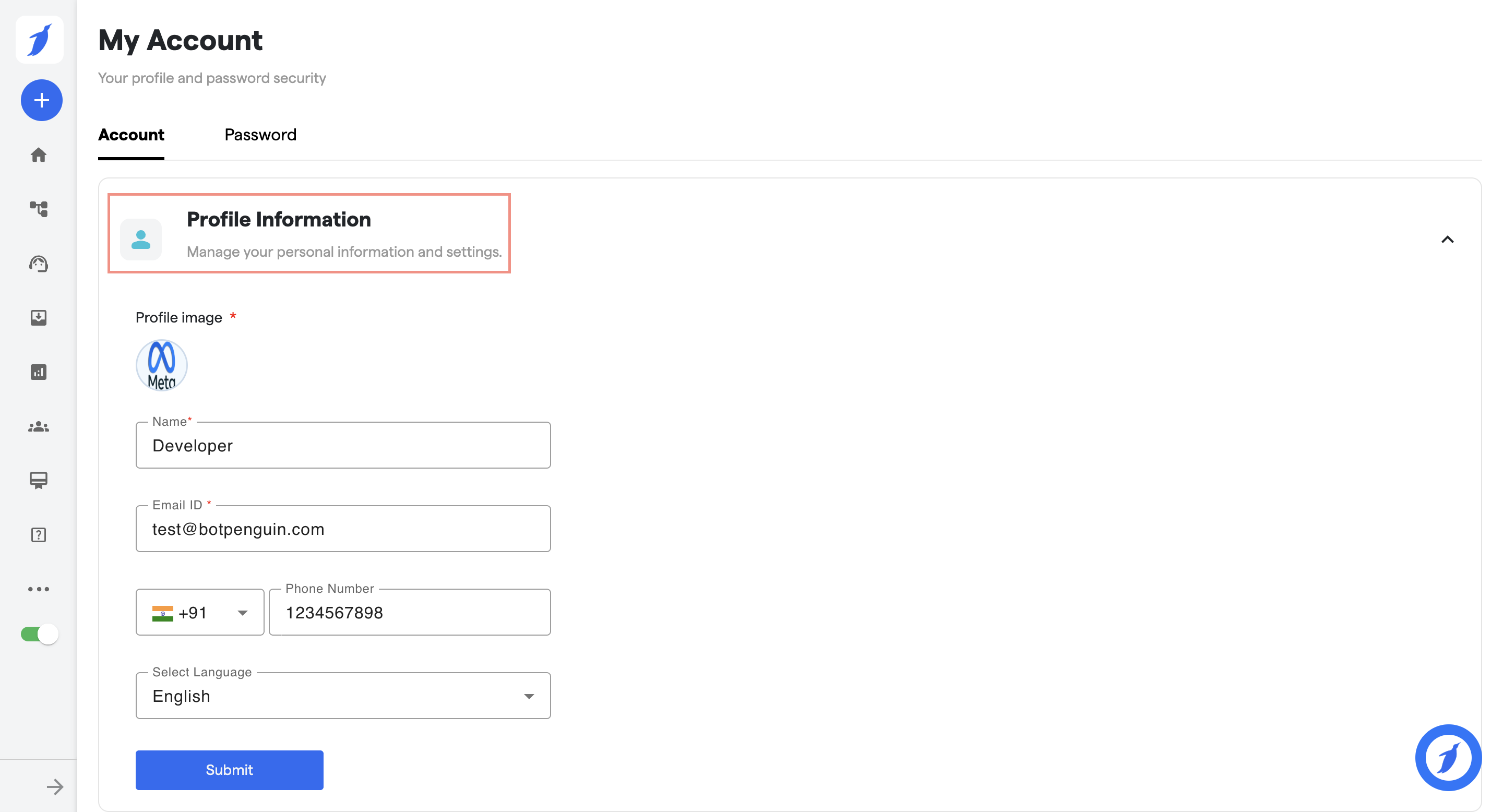Collapse the Profile Information section
1503x812 pixels.
1447,240
